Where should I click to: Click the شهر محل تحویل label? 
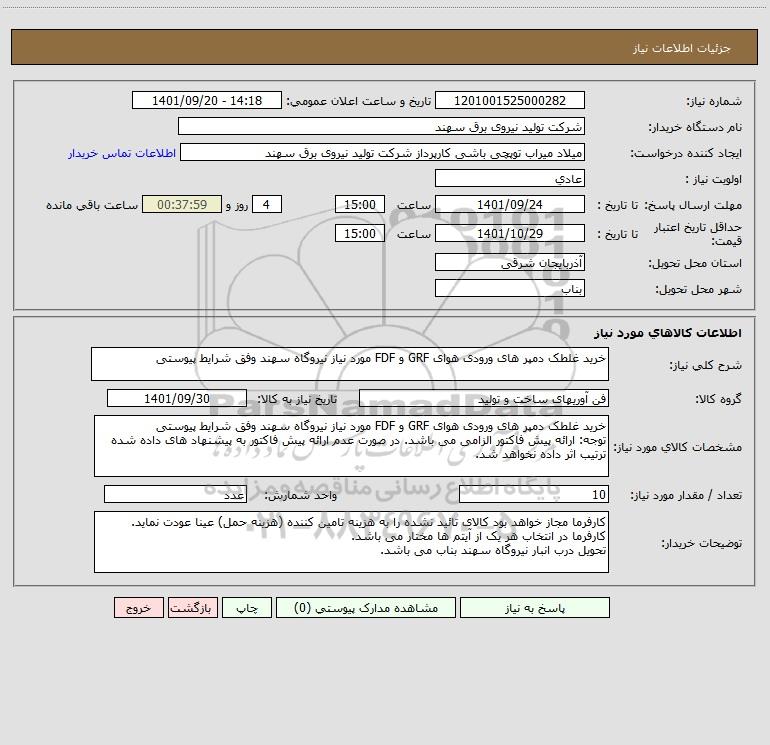[x=698, y=289]
